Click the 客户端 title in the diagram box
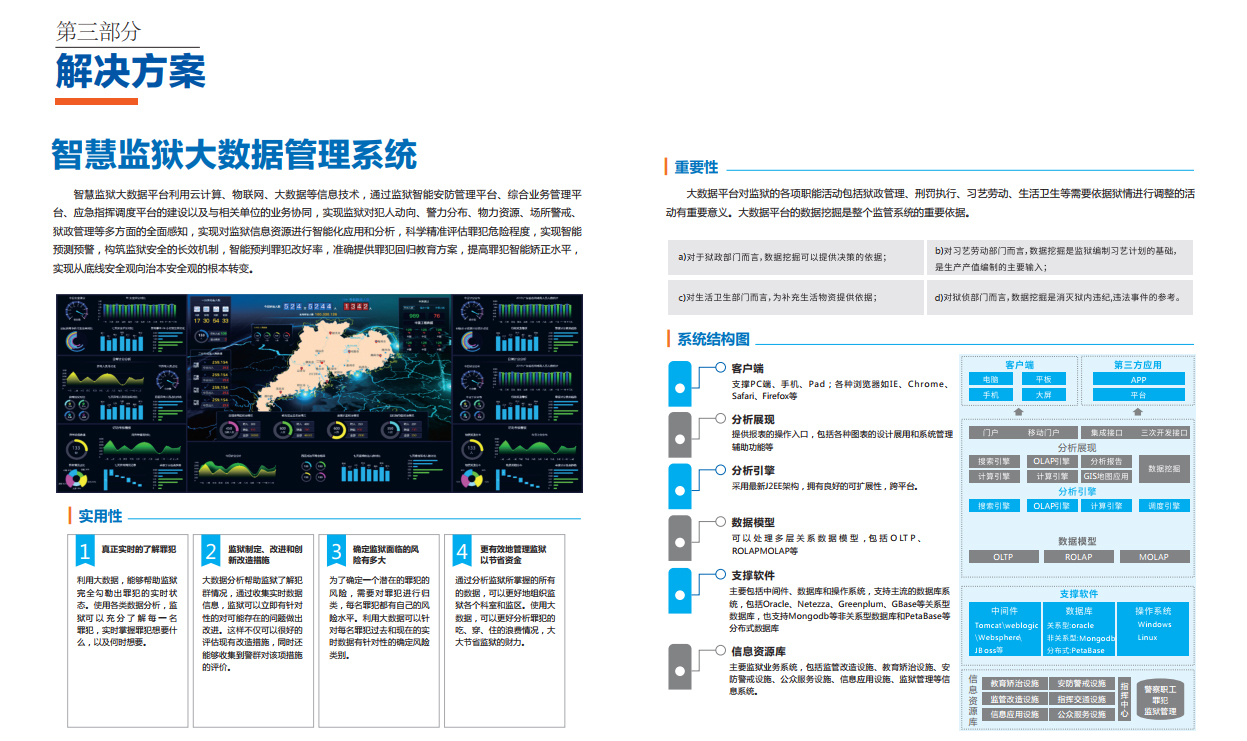 [1019, 365]
